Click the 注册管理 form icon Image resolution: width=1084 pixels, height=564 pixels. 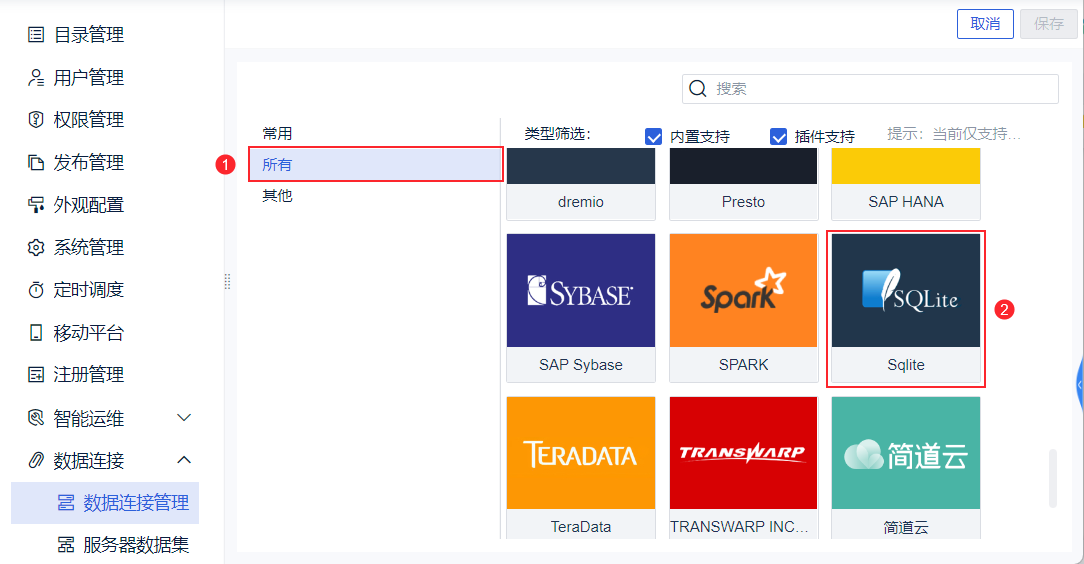[36, 375]
